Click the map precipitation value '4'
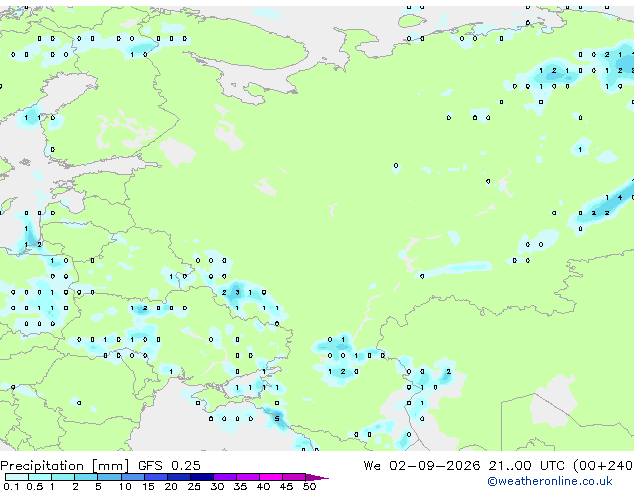Image resolution: width=634 pixels, height=490 pixels. (620, 197)
